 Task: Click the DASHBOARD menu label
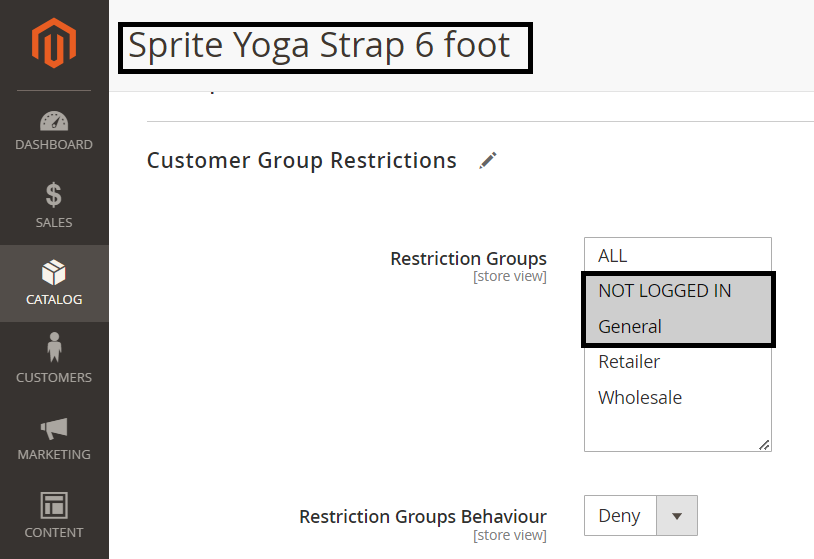coord(54,145)
